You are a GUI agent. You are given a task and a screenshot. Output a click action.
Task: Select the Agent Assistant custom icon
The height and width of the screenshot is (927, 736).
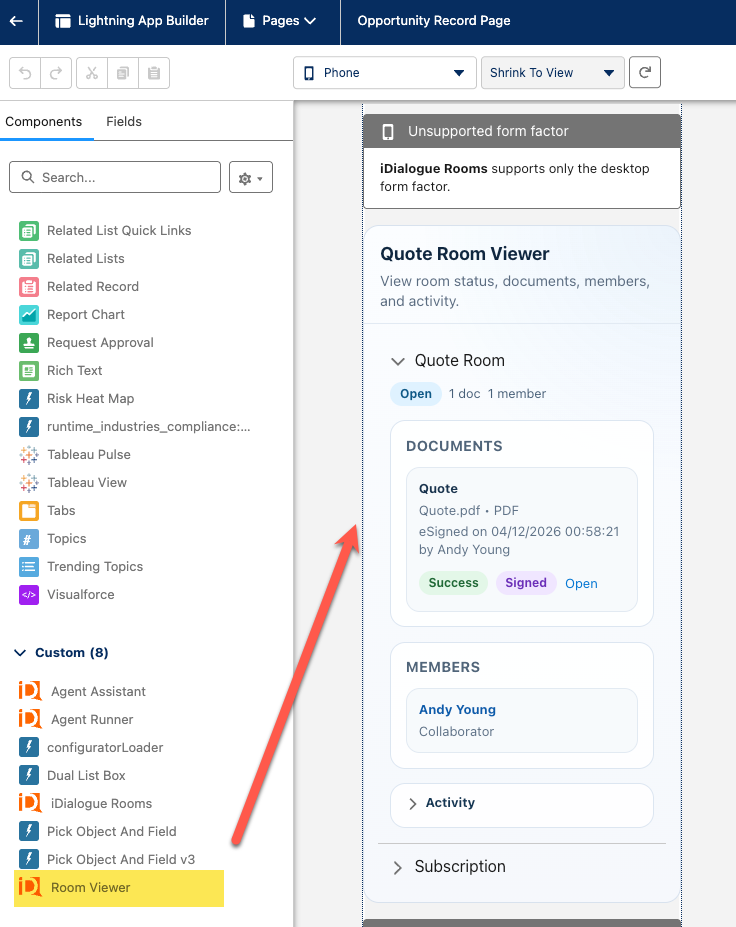(30, 691)
